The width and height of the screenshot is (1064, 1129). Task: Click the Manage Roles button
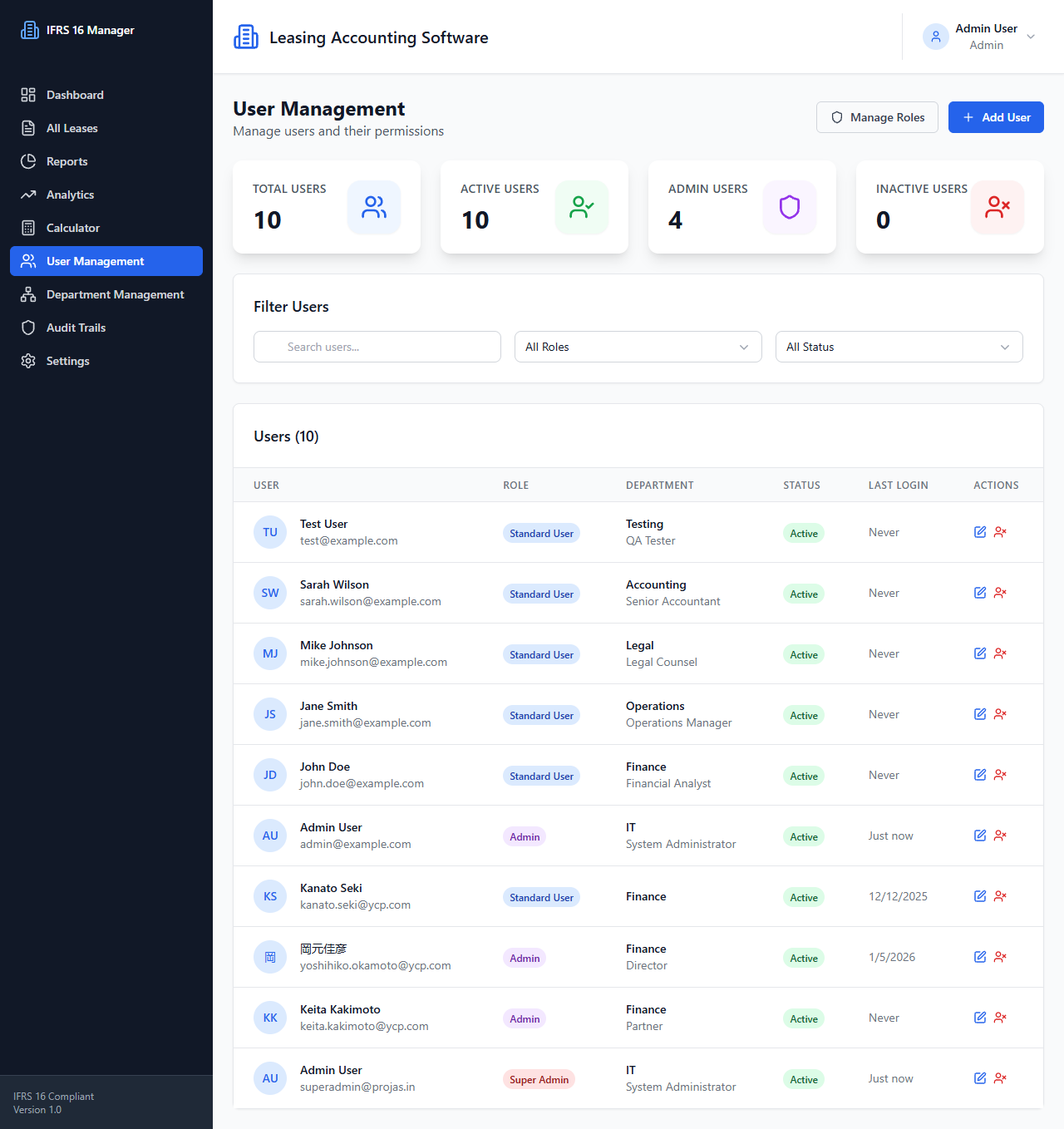[877, 117]
